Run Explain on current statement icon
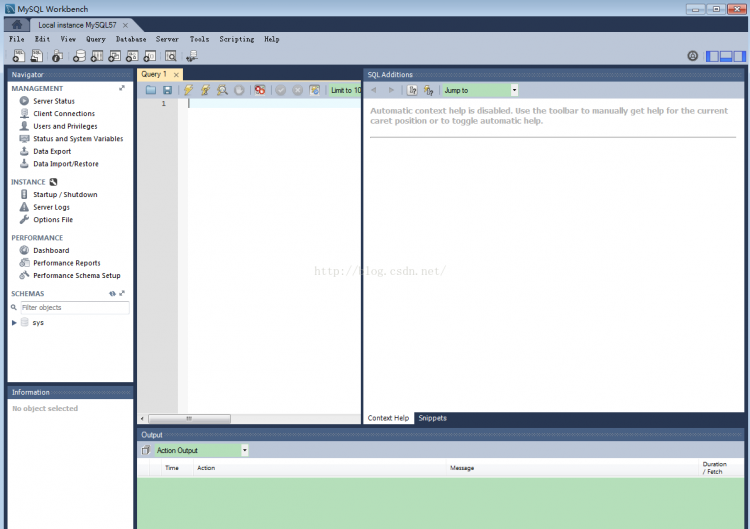Screen dimensions: 750x529 [x=222, y=90]
